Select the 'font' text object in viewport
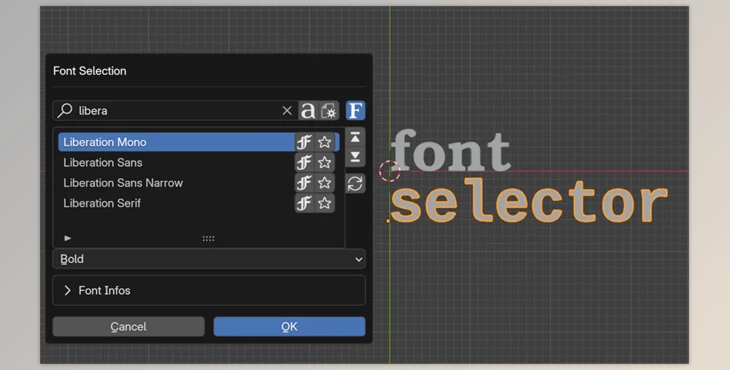This screenshot has width=730, height=370. tap(451, 150)
